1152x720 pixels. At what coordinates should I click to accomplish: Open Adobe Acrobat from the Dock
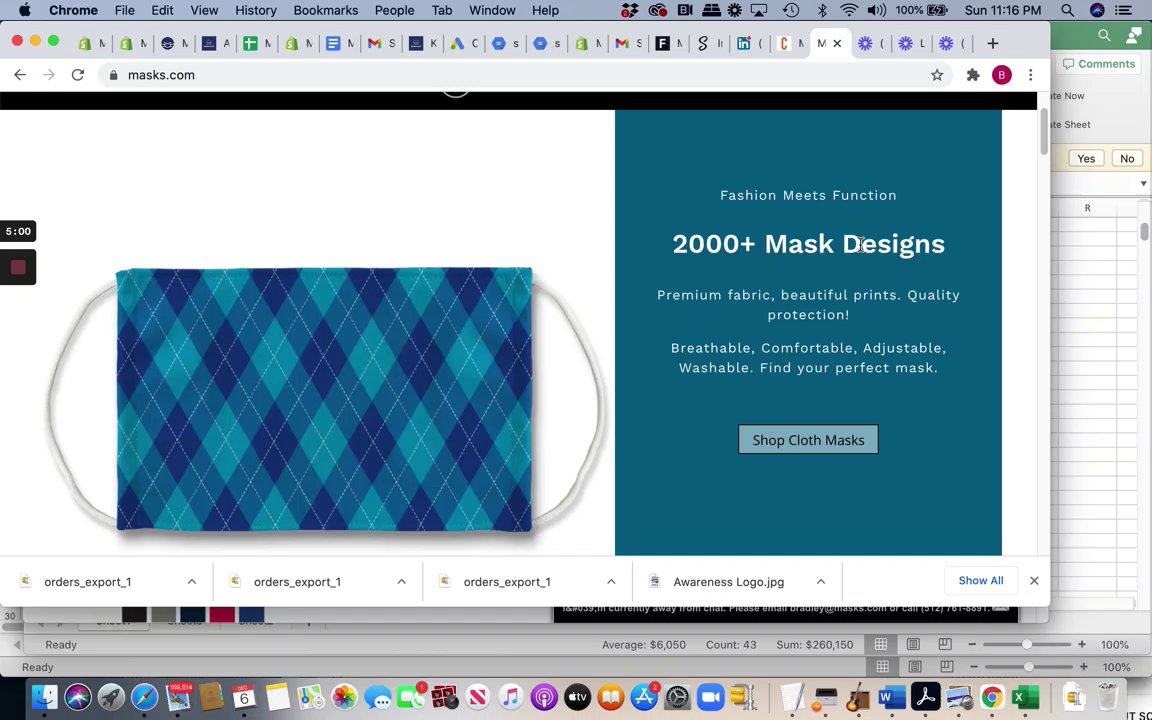pyautogui.click(x=925, y=696)
